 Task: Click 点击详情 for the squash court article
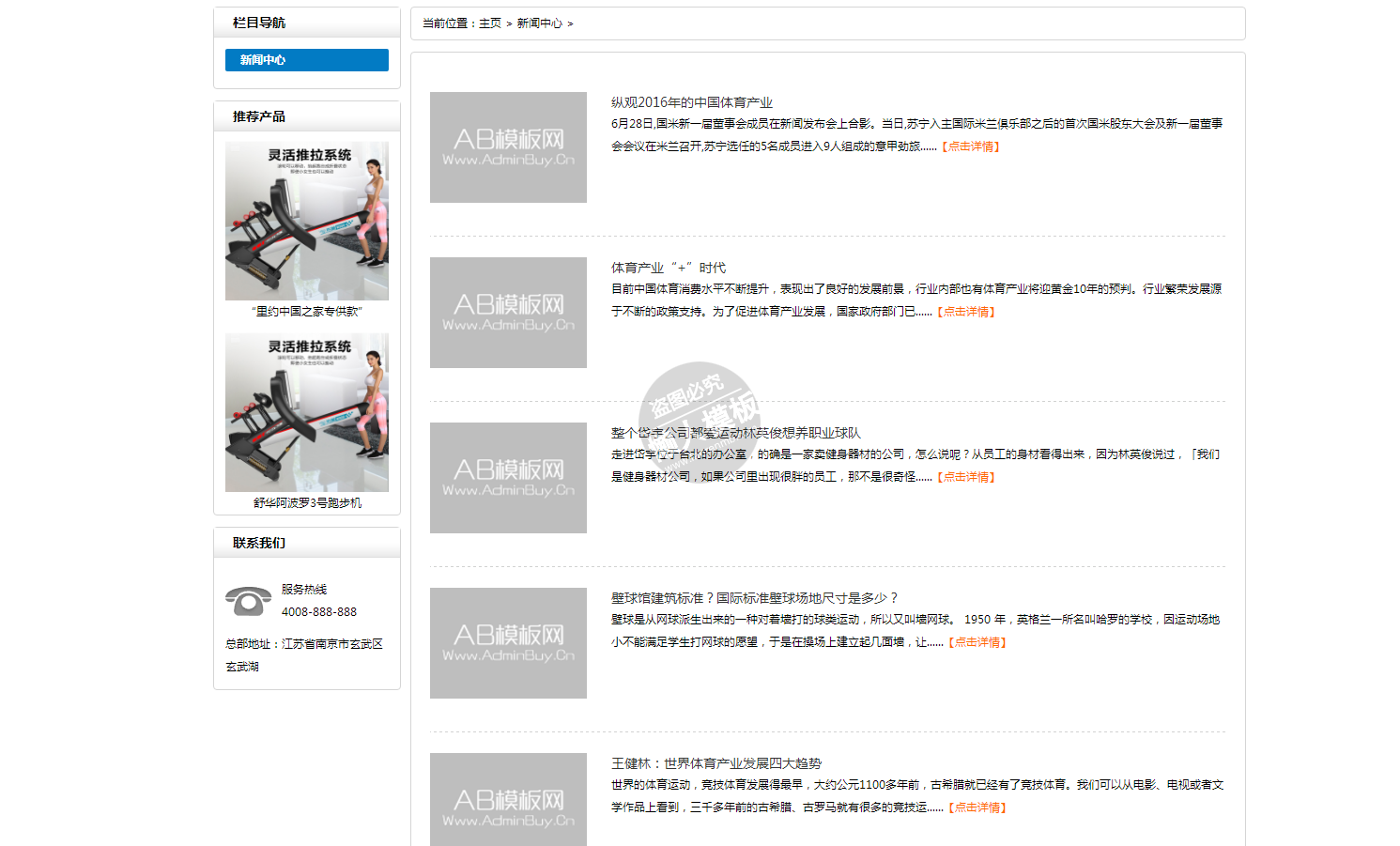point(978,642)
